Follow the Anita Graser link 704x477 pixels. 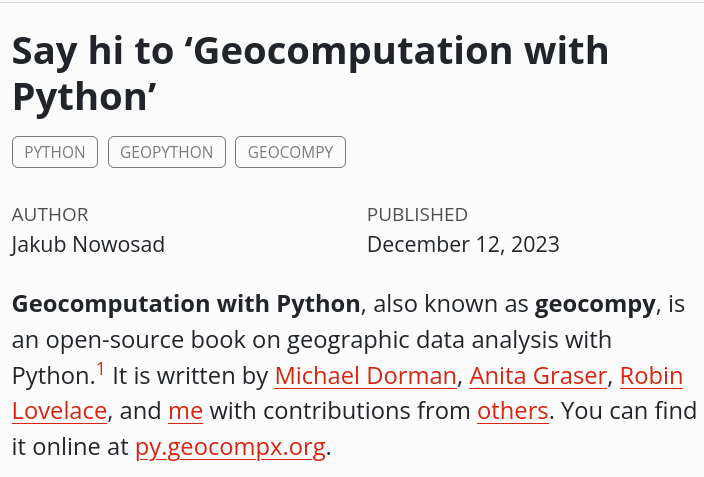tap(538, 376)
